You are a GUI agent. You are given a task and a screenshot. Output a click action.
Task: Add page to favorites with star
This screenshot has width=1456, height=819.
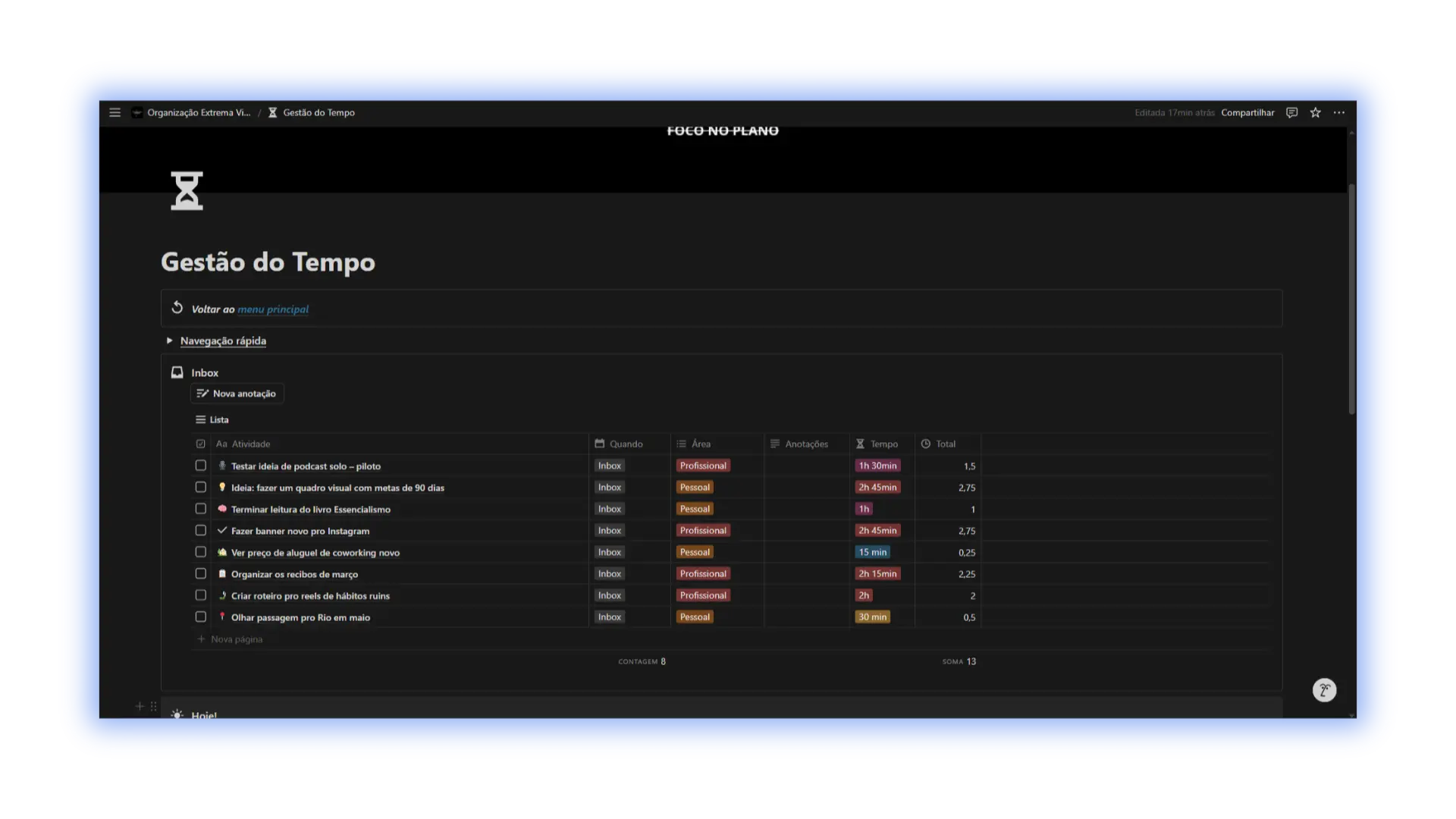pyautogui.click(x=1315, y=112)
